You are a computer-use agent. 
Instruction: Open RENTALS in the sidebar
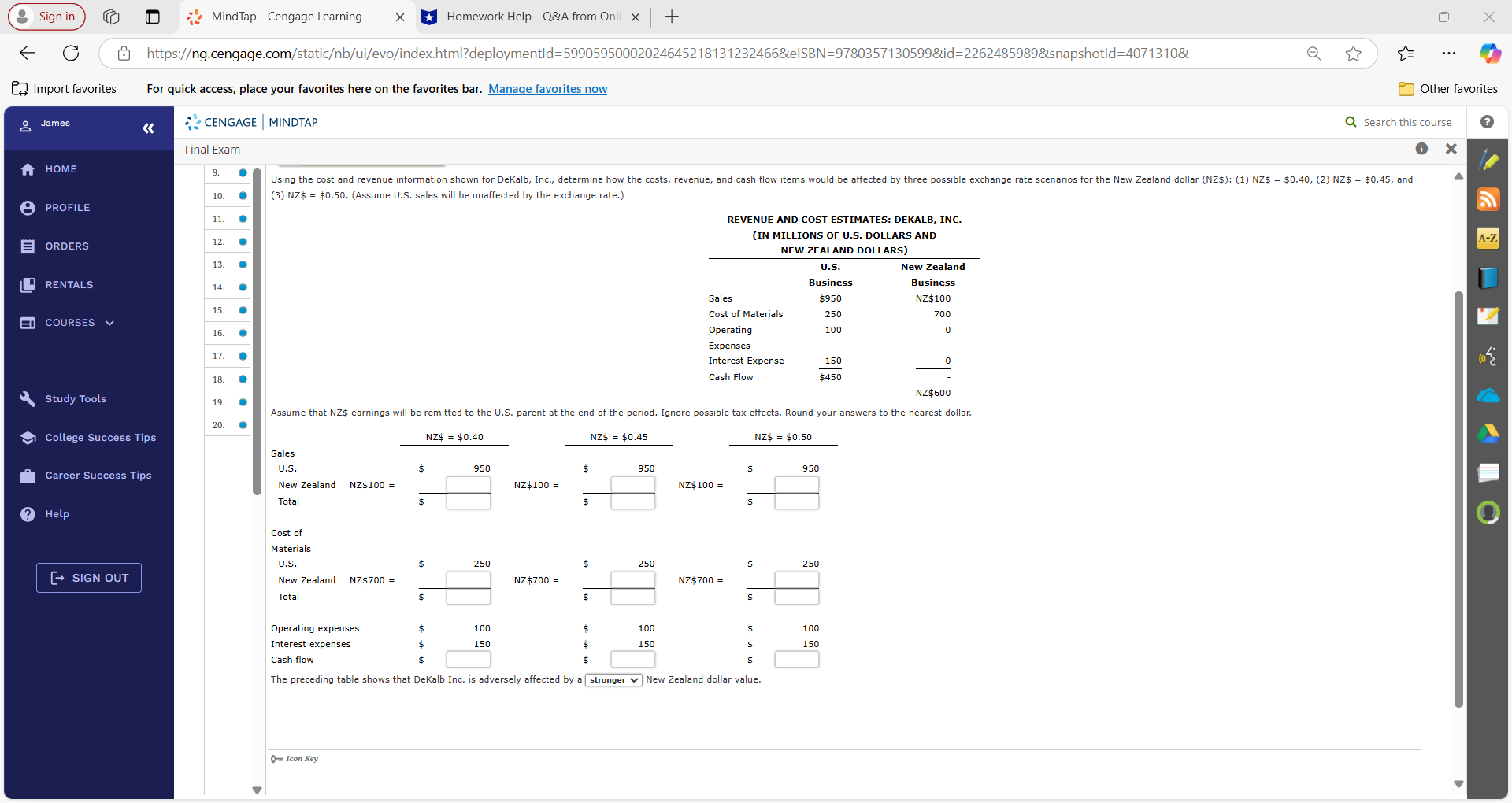(x=69, y=285)
